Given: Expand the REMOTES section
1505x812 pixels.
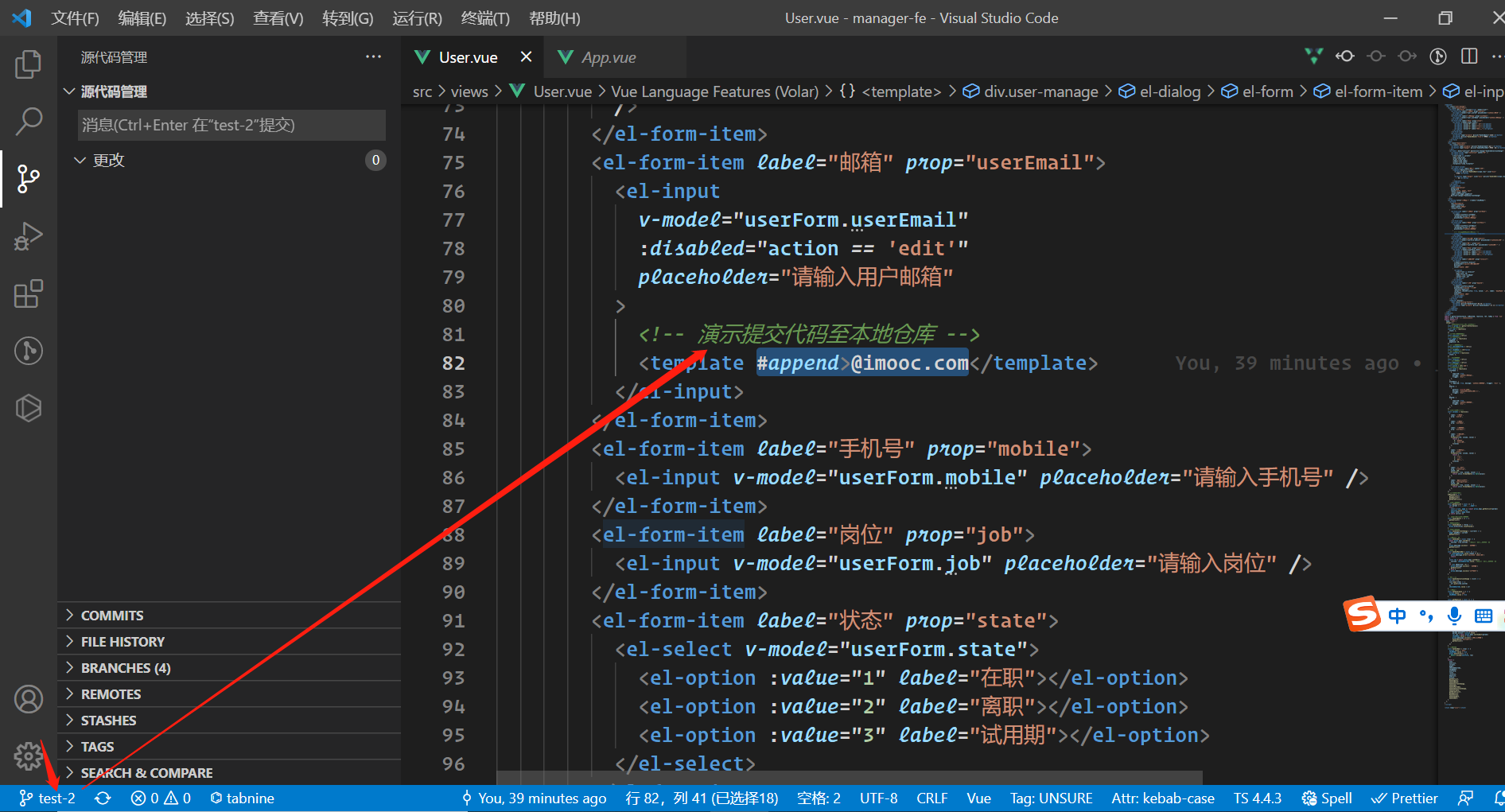Looking at the screenshot, I should [x=231, y=694].
